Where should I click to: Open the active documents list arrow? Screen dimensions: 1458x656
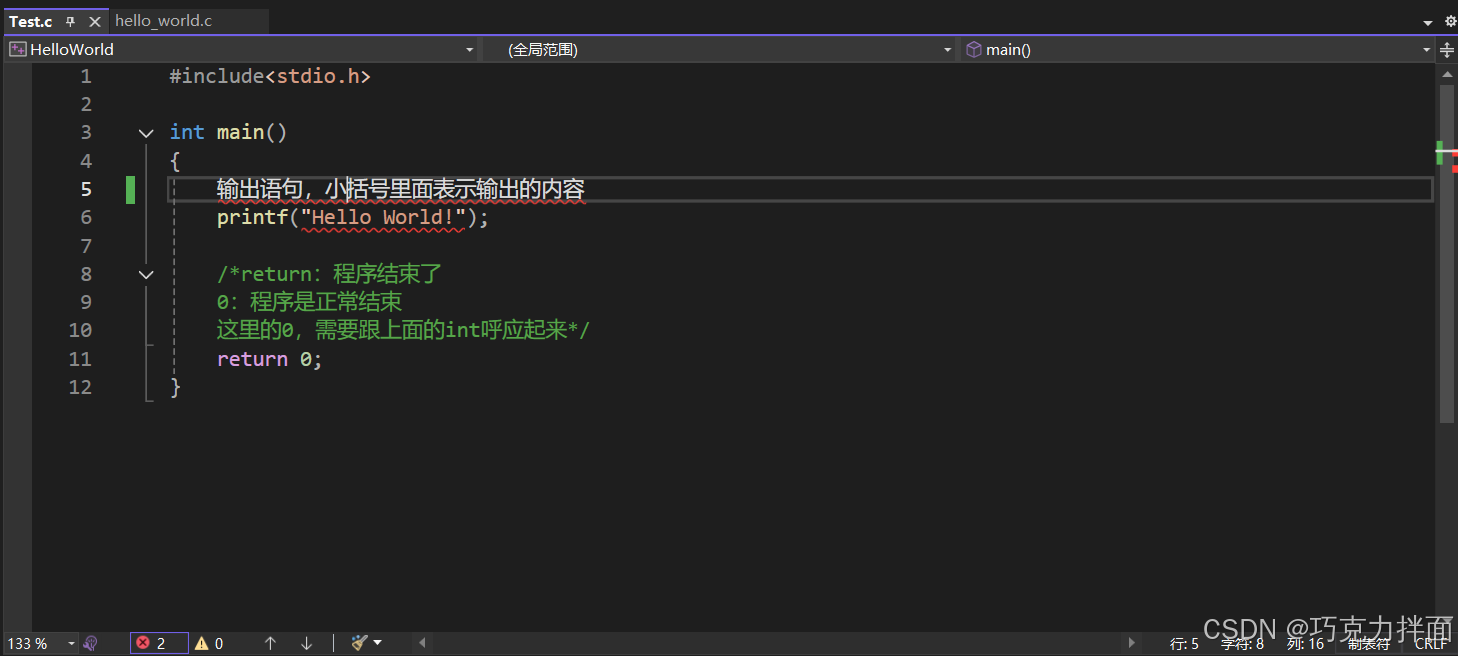pyautogui.click(x=1427, y=22)
